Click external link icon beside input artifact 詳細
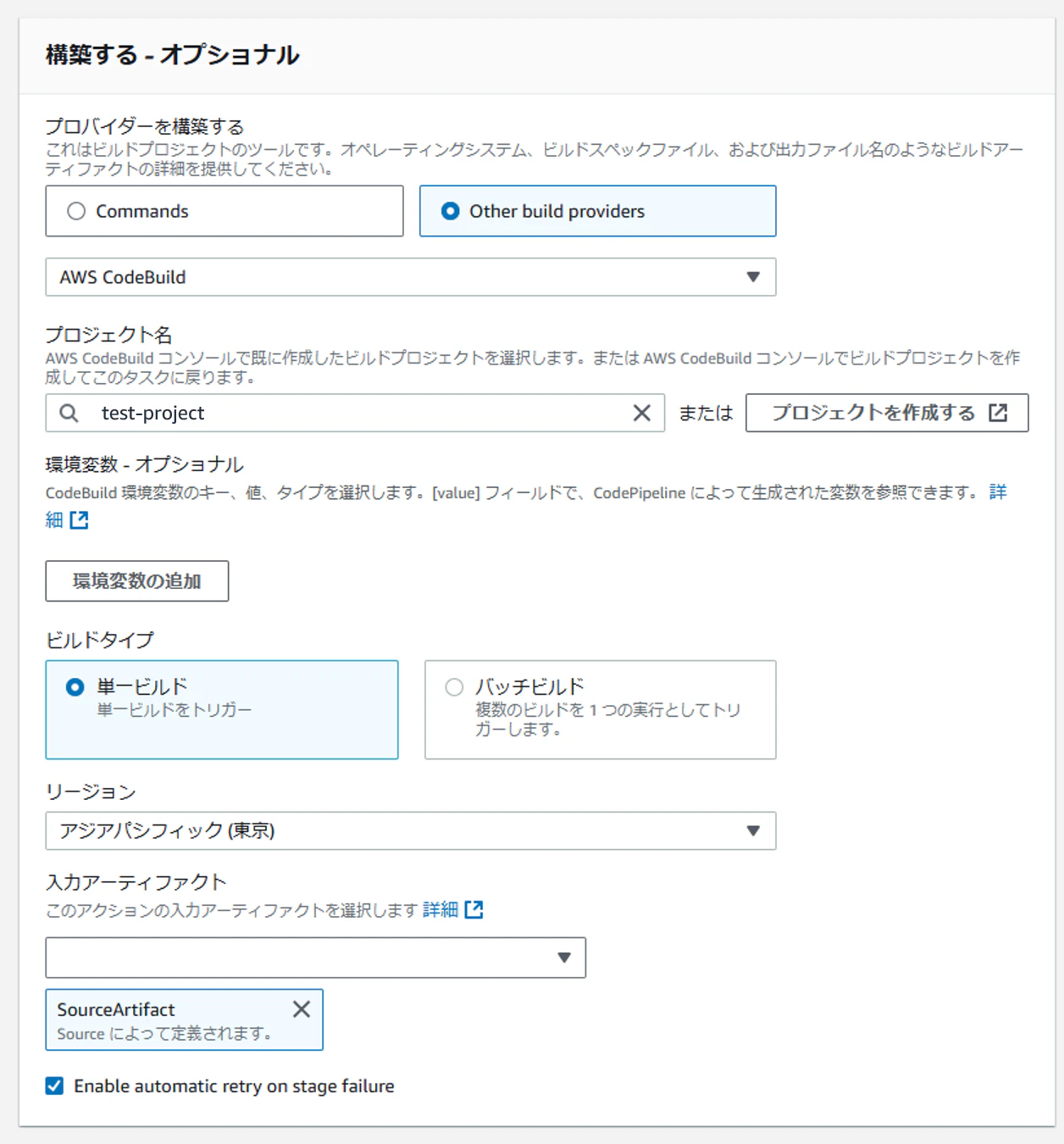Screen dimensions: 1064x1144 pyautogui.click(x=474, y=910)
